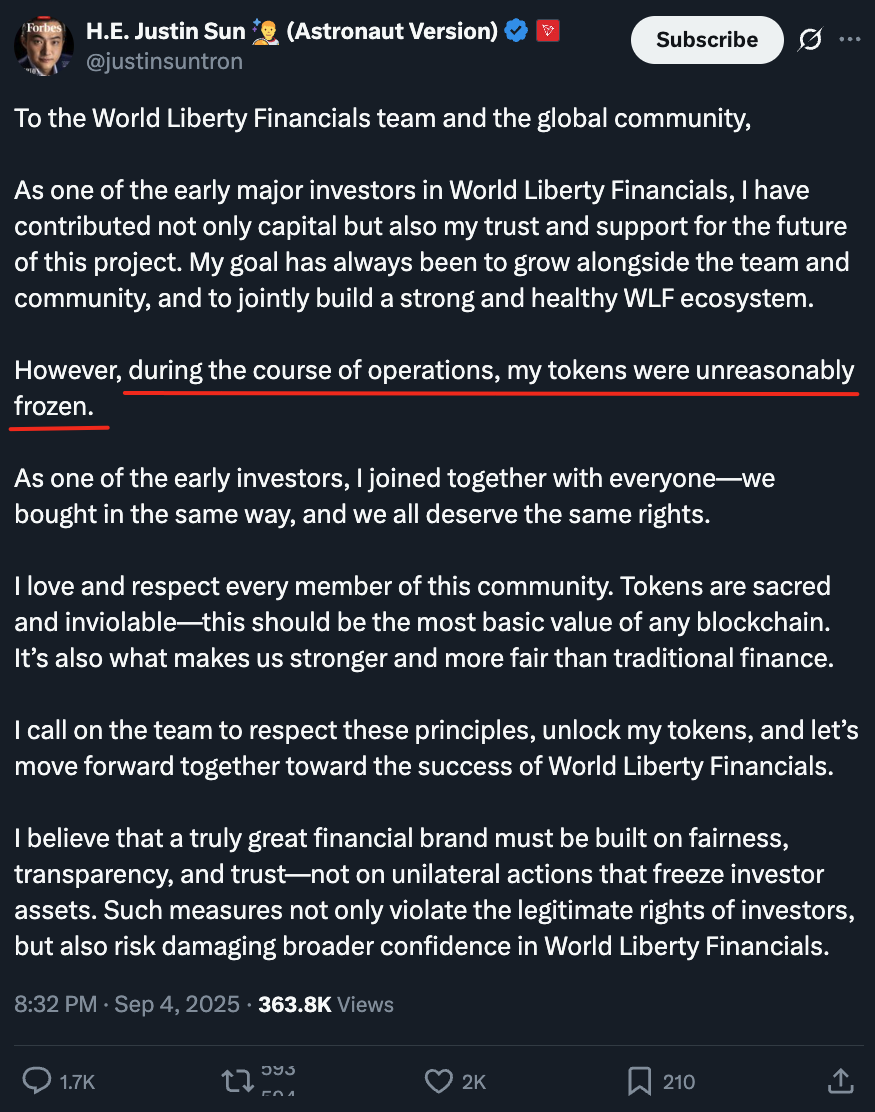
Task: Share post via the upload arrow icon
Action: pyautogui.click(x=840, y=1081)
